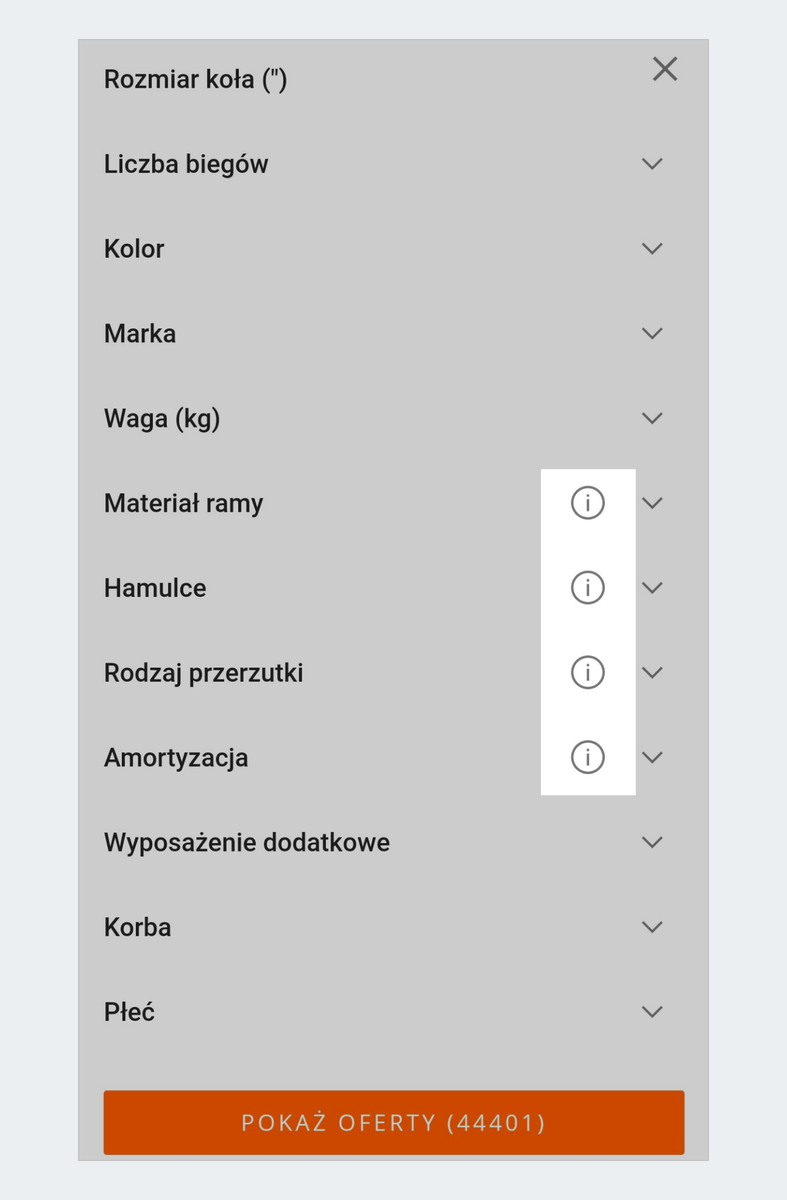Click the Marka filter row
Viewport: 787px width, 1200px height.
[139, 333]
